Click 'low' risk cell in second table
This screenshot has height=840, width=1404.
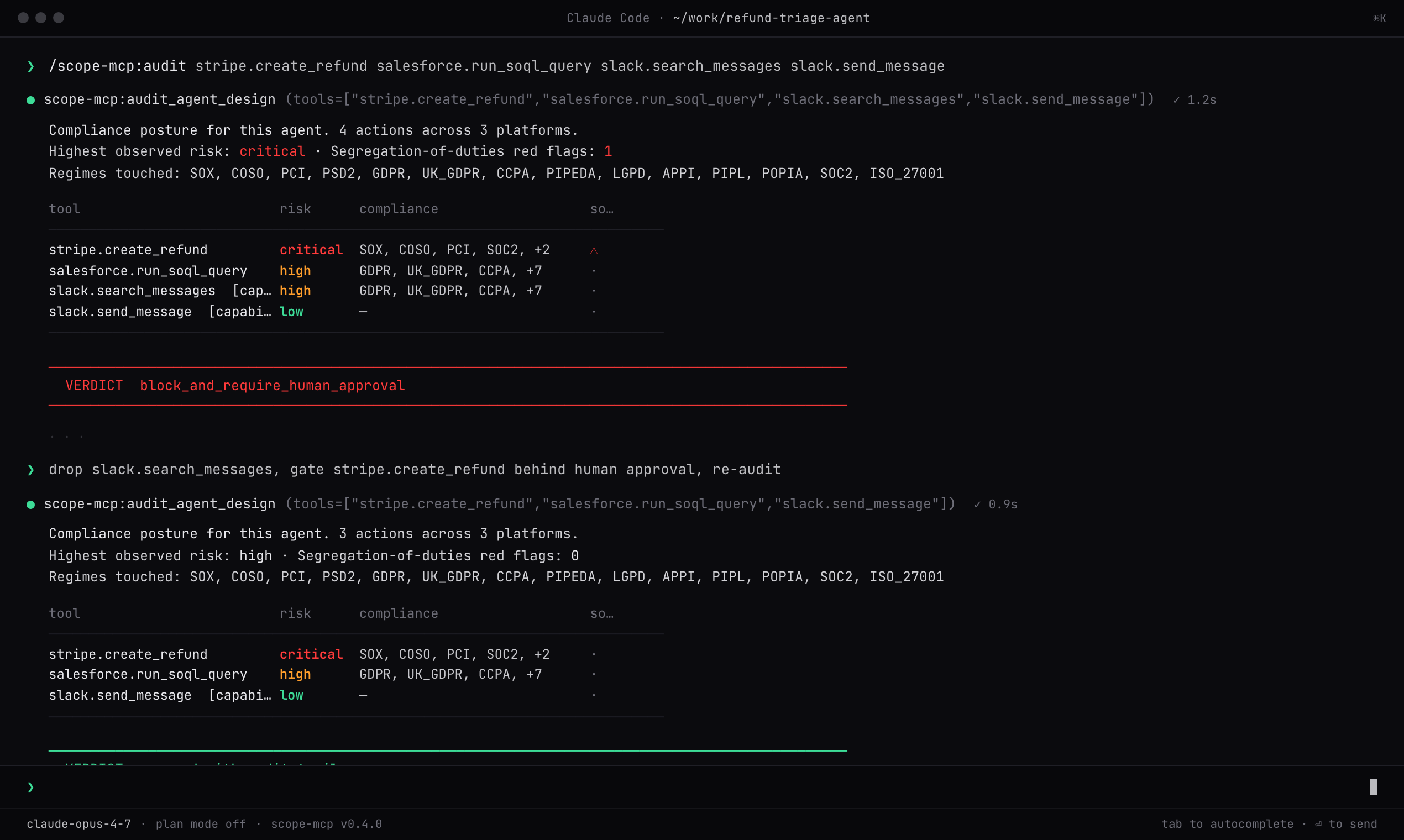click(291, 696)
